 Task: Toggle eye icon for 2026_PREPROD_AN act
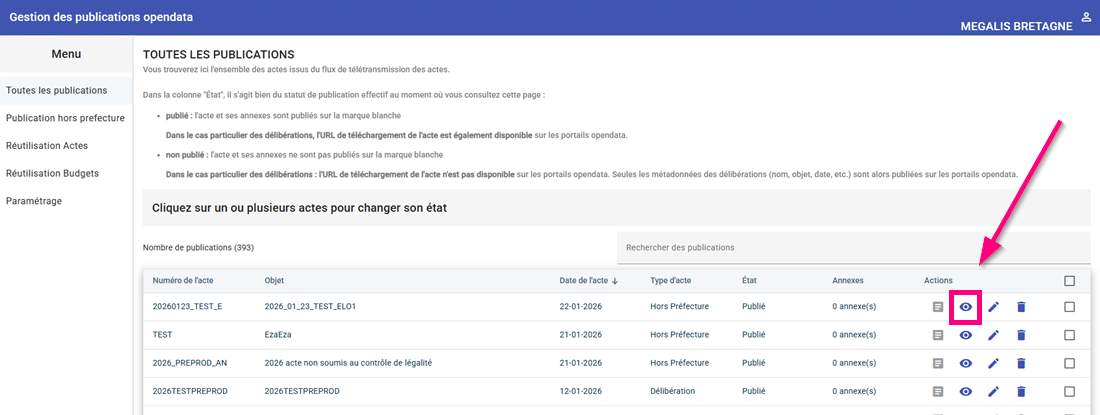pyautogui.click(x=965, y=363)
